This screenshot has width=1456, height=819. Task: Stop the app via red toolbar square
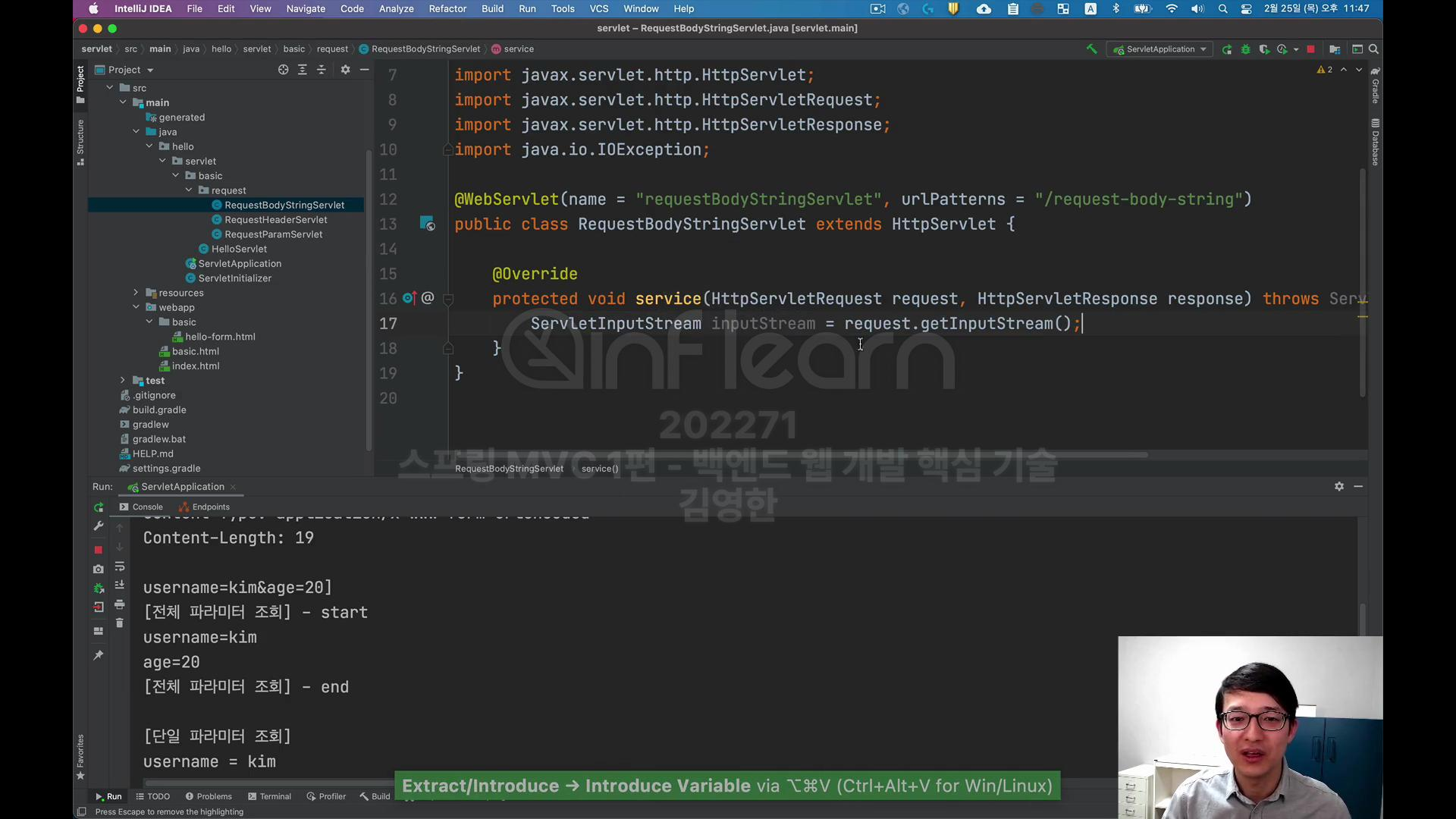click(x=1310, y=49)
